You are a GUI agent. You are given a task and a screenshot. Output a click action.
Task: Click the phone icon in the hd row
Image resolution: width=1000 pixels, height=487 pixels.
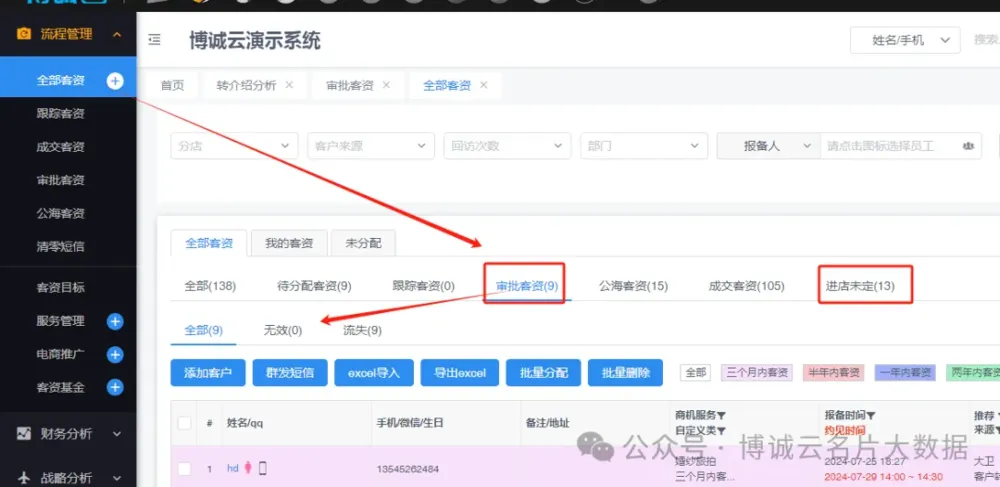click(263, 468)
